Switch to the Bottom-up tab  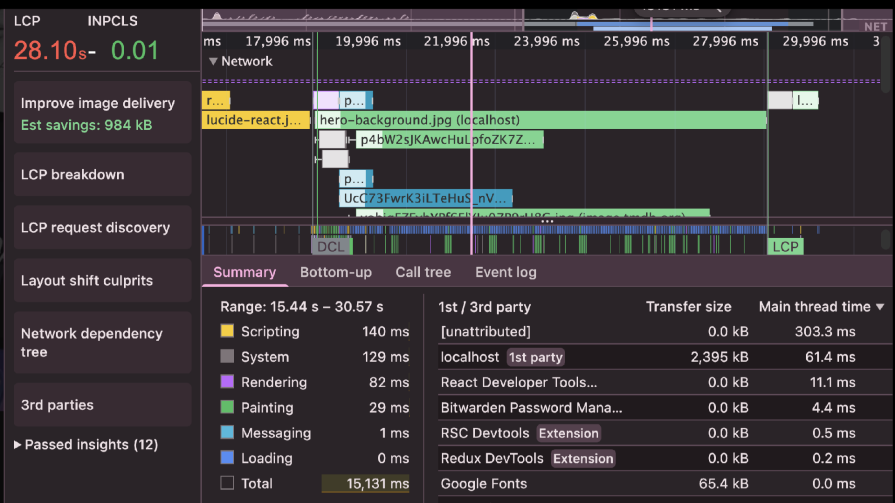tap(335, 272)
